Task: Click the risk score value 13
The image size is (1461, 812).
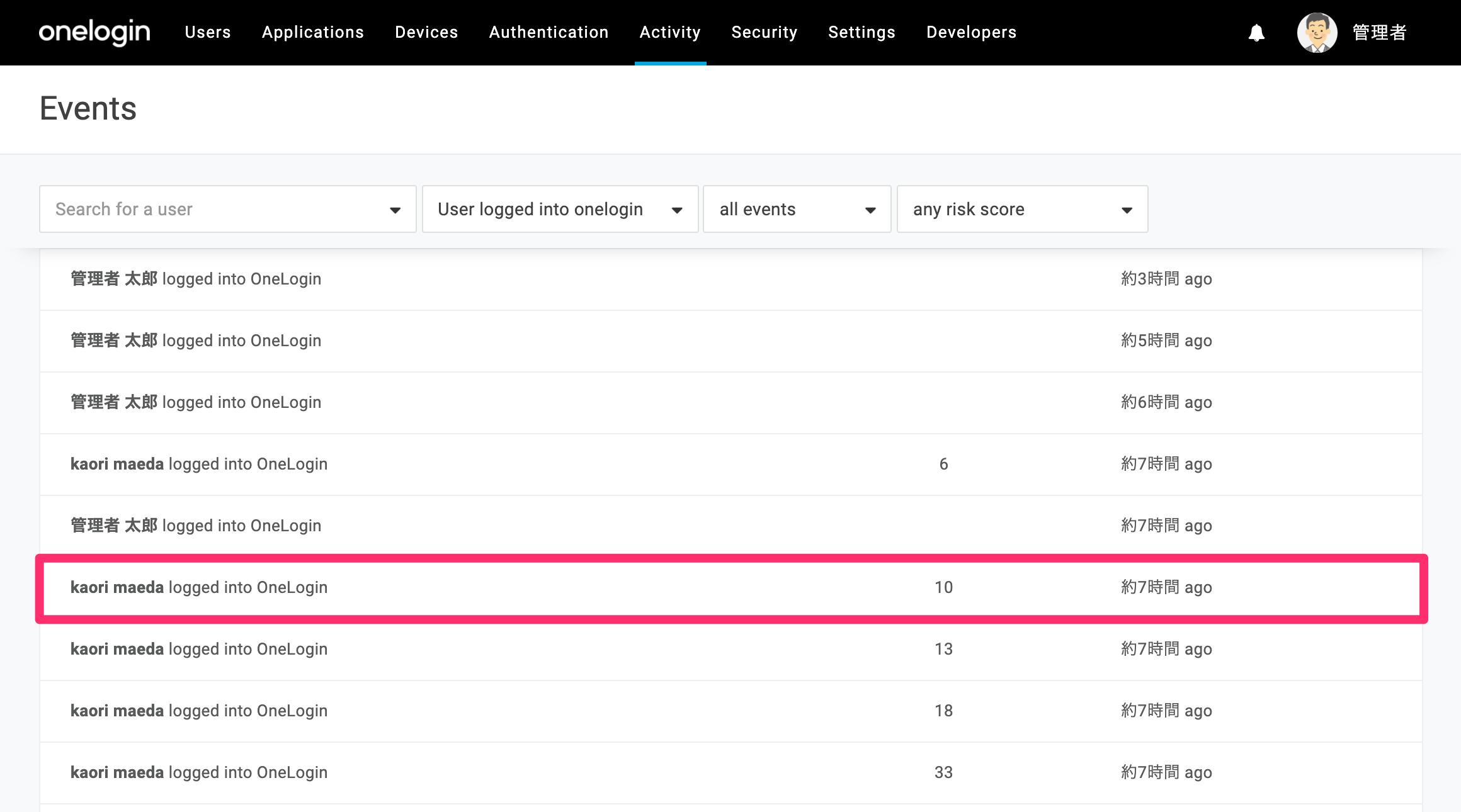Action: pyautogui.click(x=943, y=649)
